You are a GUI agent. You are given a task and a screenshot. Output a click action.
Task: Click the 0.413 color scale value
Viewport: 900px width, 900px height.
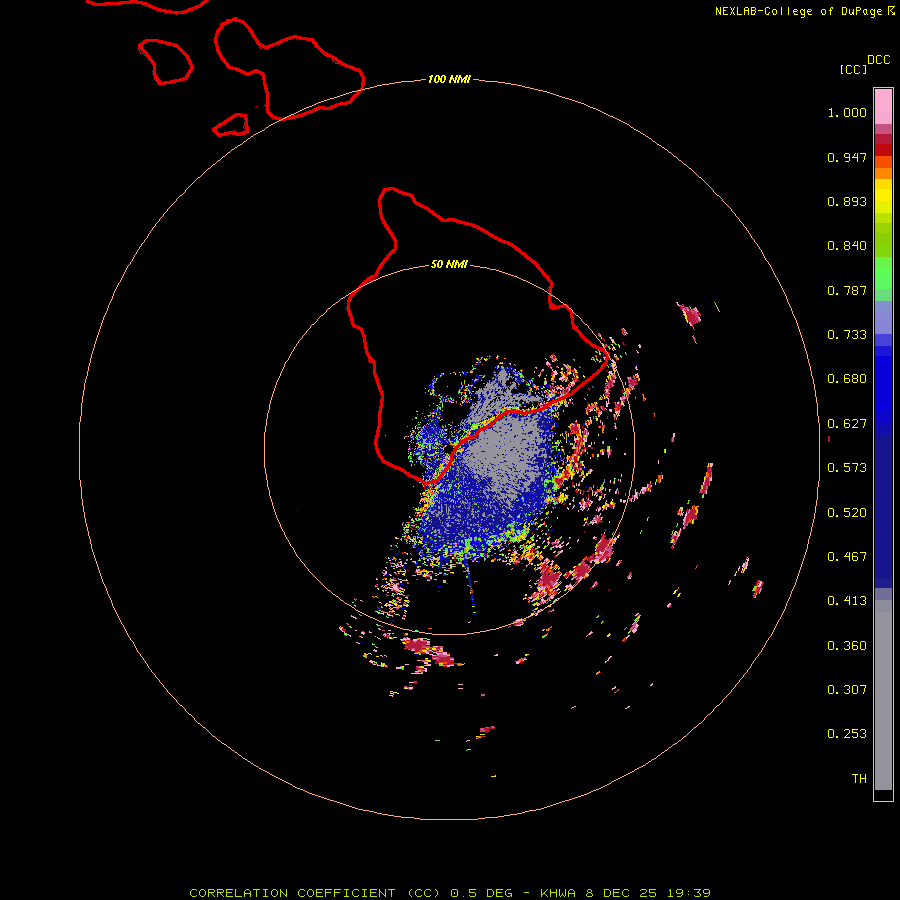847,601
